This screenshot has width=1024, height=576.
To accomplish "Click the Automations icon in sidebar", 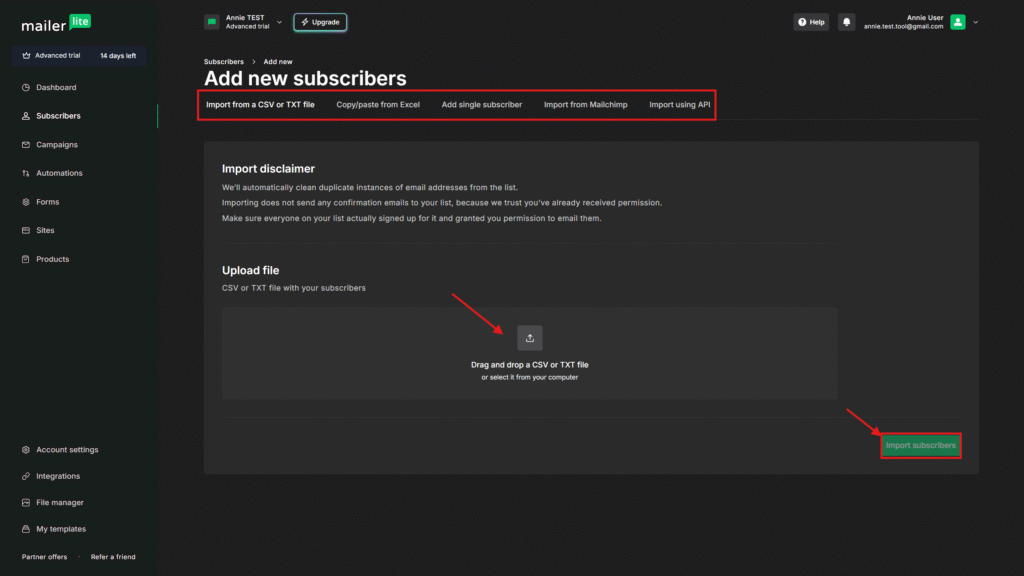I will 26,174.
